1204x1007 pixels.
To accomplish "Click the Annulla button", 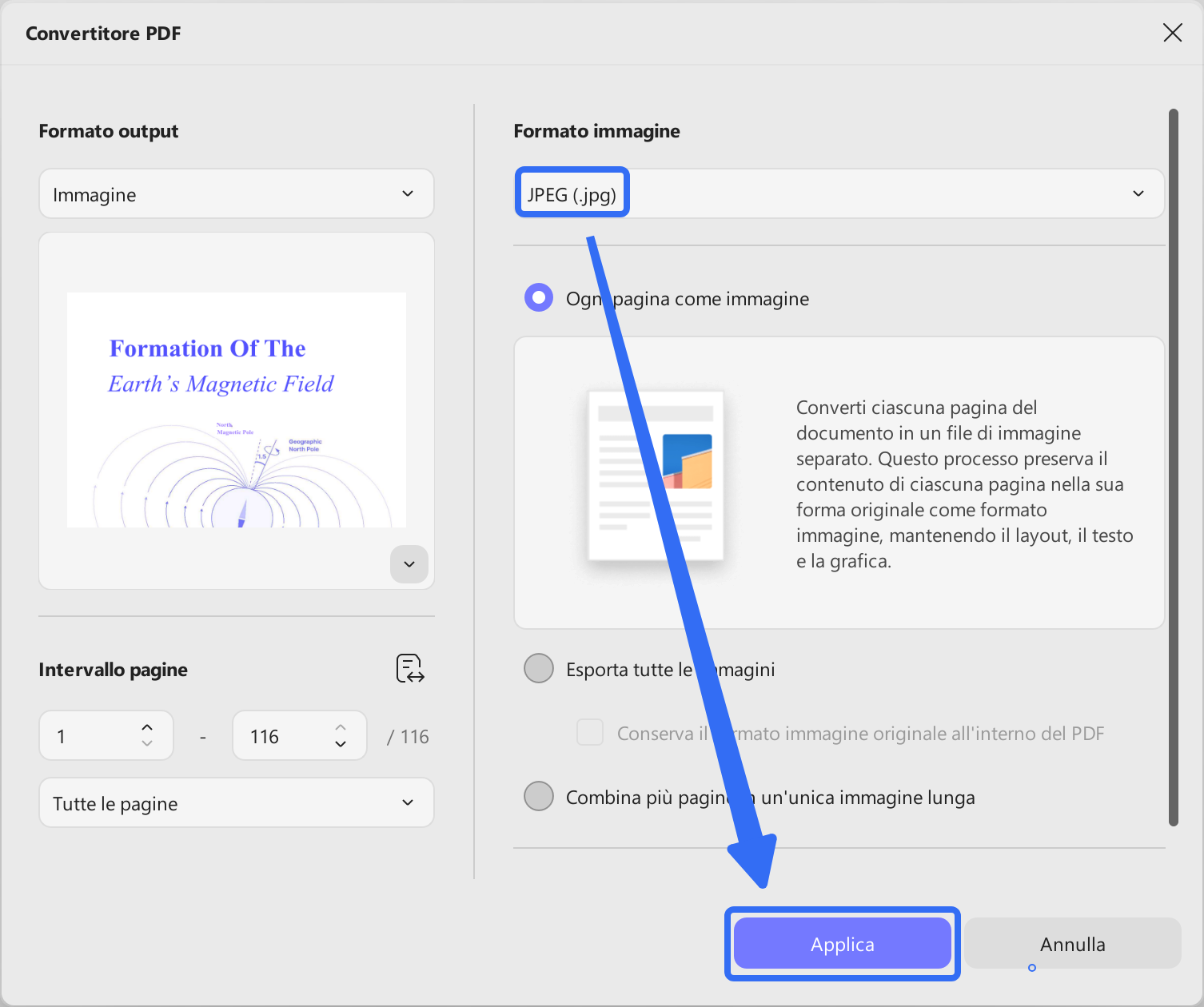I will [1073, 944].
